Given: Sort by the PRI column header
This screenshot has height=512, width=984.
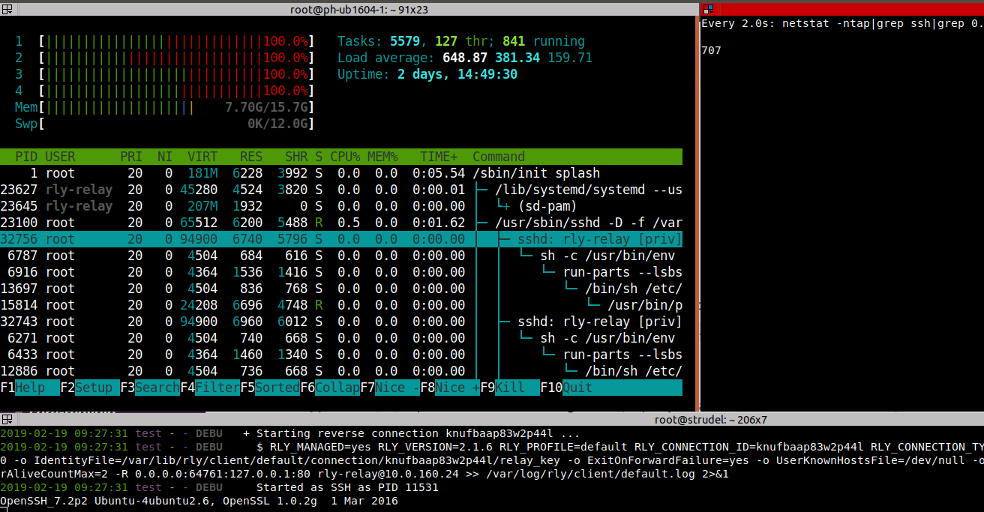Looking at the screenshot, I should pos(131,156).
